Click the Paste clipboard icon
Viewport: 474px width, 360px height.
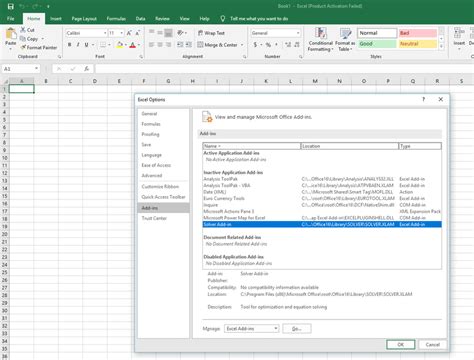point(11,34)
